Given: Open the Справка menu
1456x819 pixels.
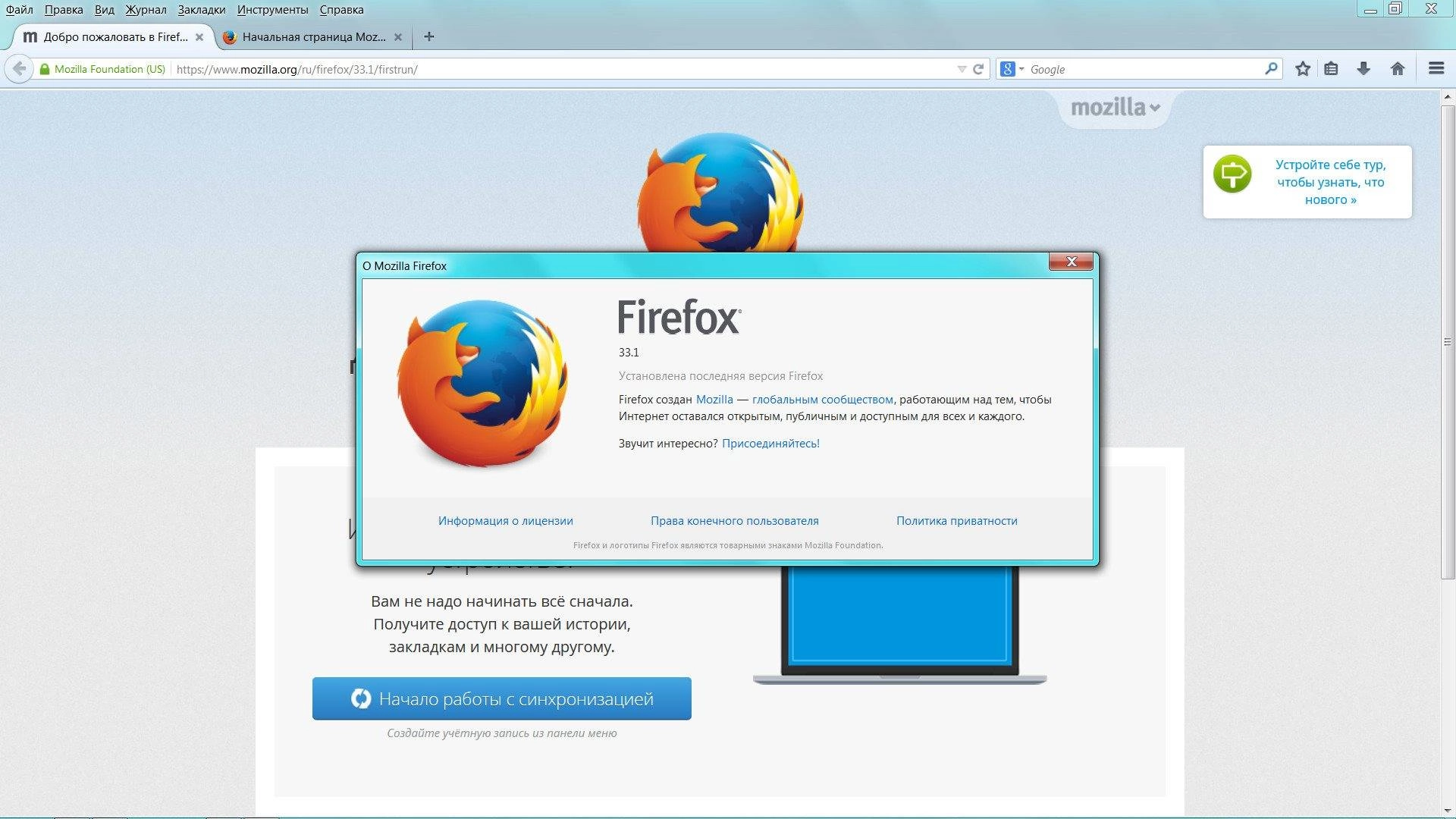Looking at the screenshot, I should tap(341, 10).
